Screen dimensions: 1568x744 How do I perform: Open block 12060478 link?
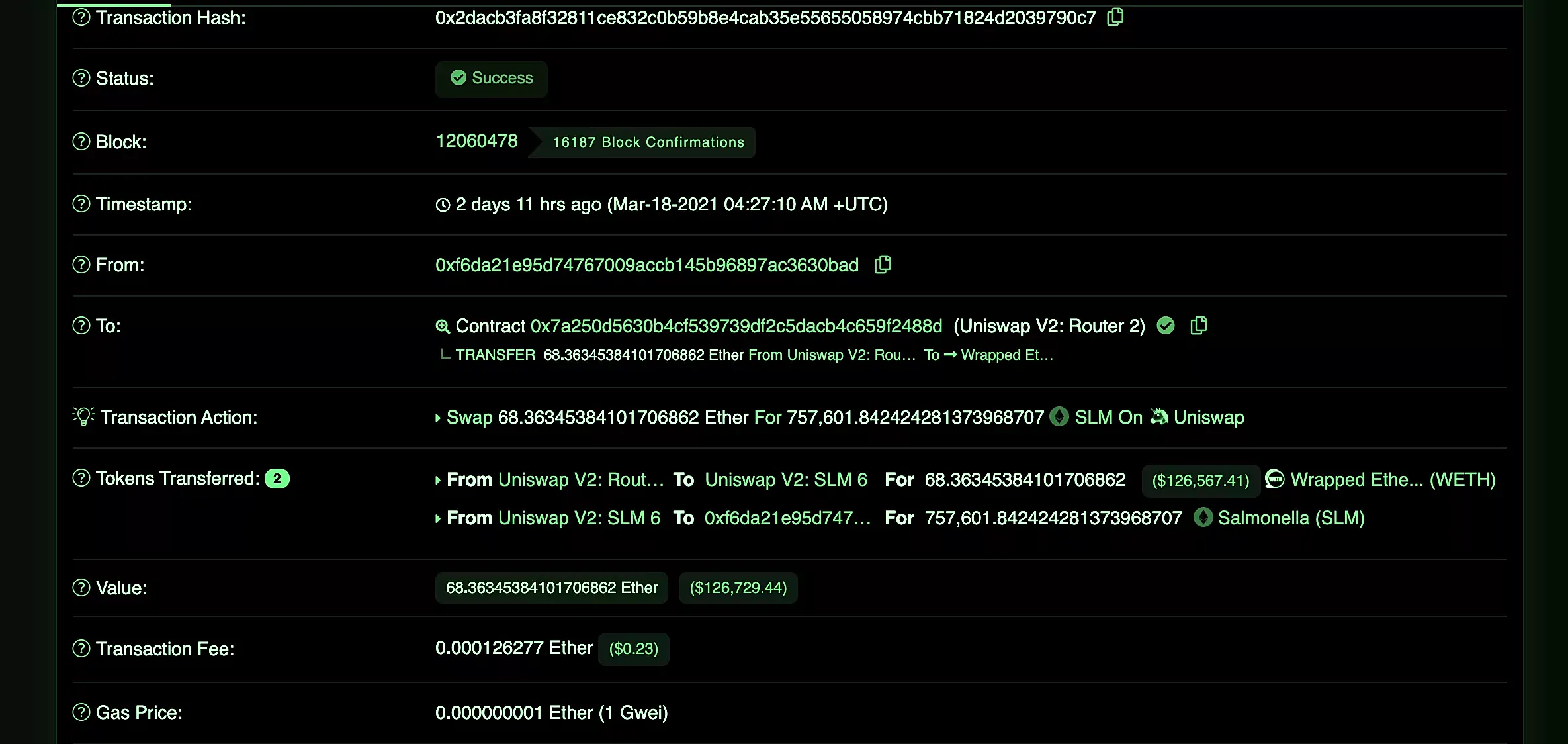click(x=476, y=141)
